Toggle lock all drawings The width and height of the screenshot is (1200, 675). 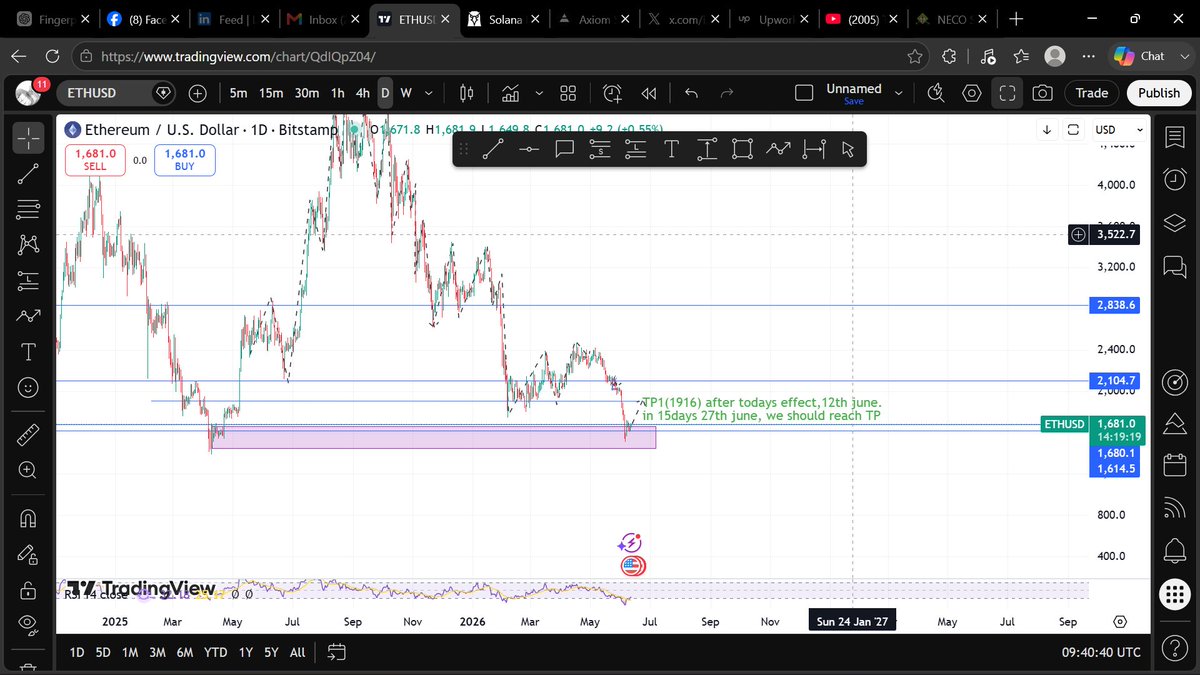(28, 589)
